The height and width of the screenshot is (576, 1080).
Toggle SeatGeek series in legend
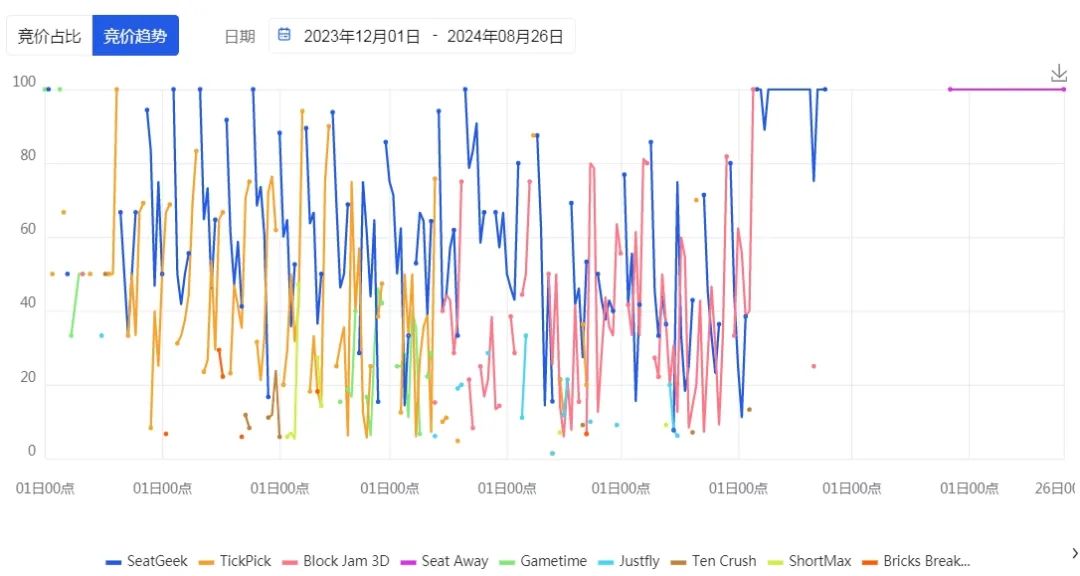[x=147, y=562]
